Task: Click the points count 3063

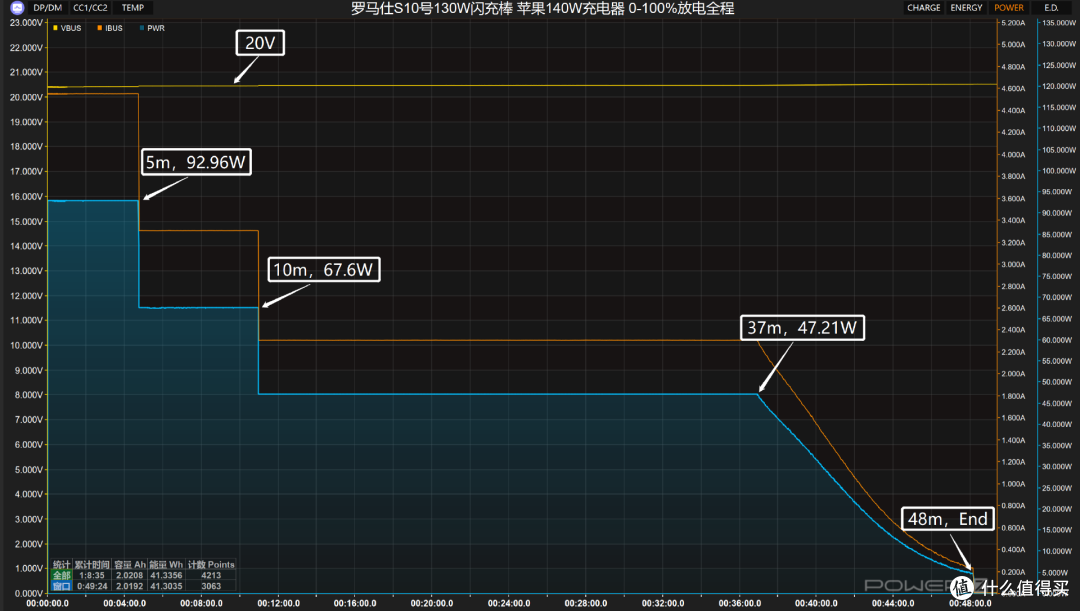Action: [x=211, y=586]
